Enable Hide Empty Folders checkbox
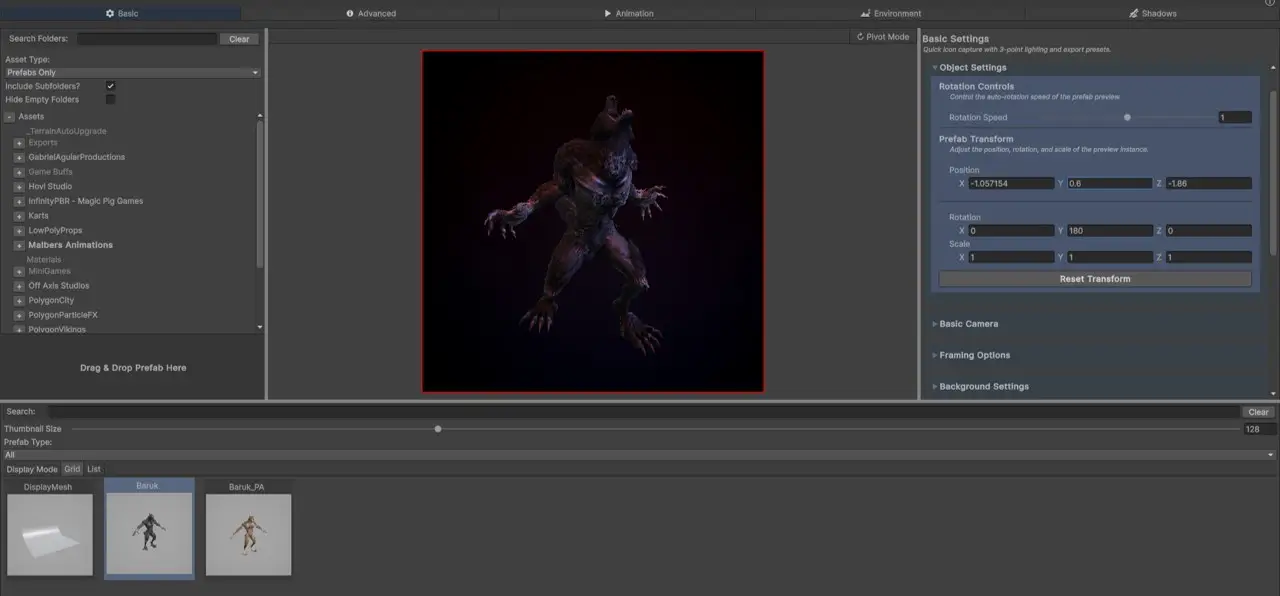Viewport: 1280px width, 596px height. click(x=111, y=100)
